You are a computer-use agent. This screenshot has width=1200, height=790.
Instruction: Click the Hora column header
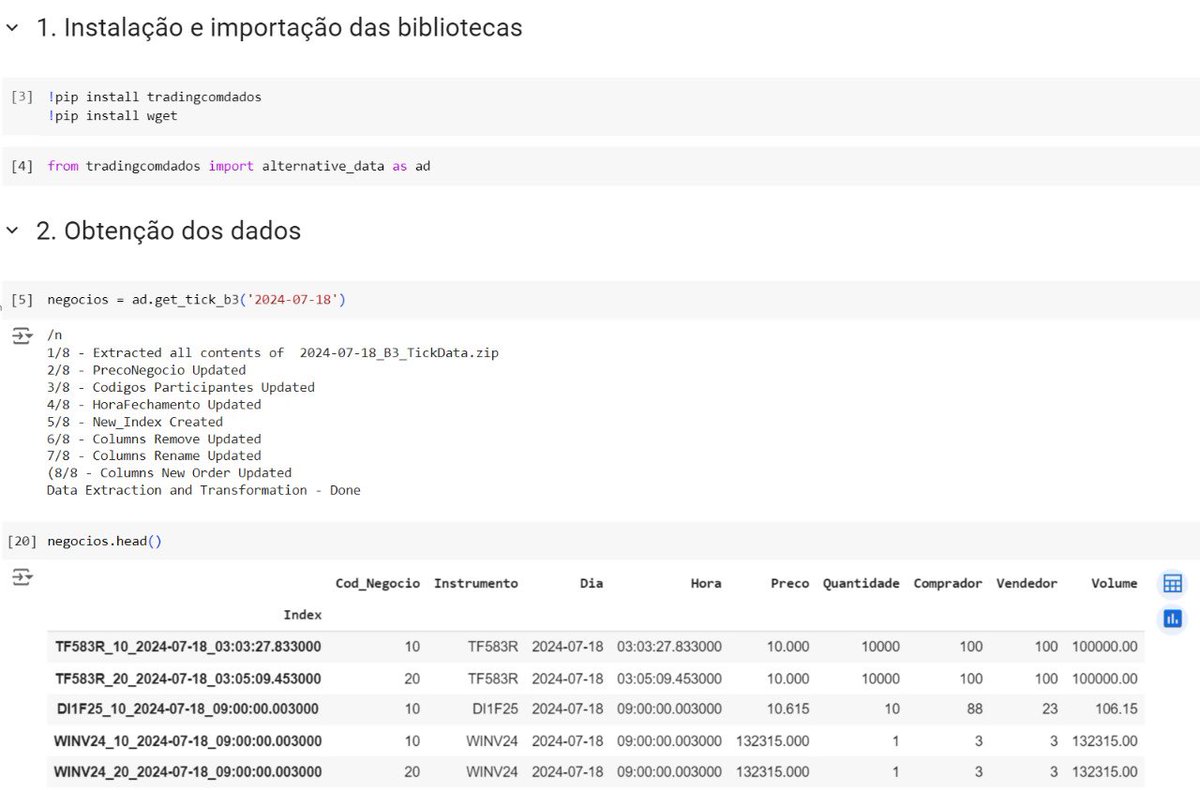click(705, 583)
